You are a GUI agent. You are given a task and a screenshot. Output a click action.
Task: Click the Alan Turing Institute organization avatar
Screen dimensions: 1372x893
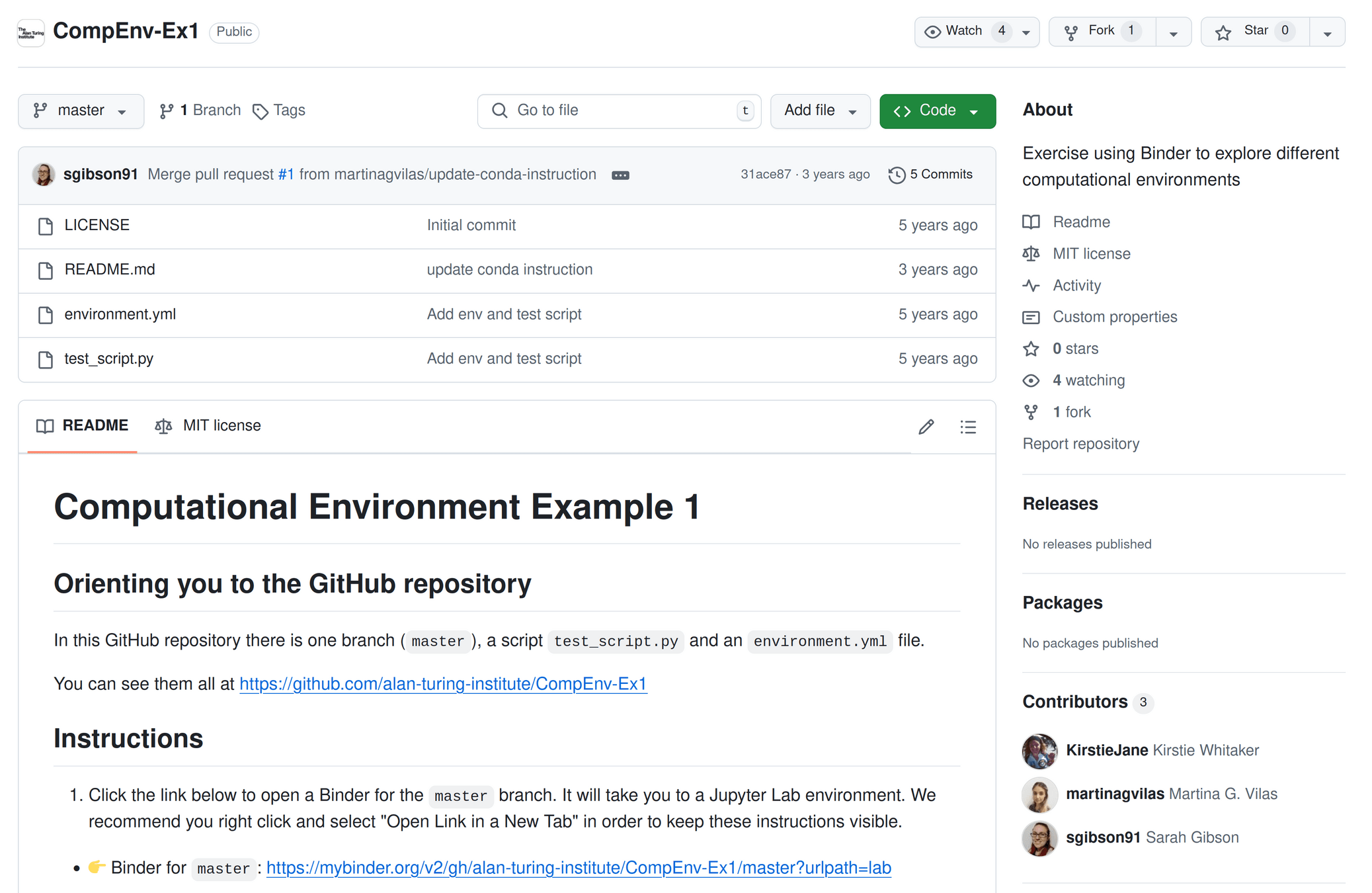tap(30, 32)
